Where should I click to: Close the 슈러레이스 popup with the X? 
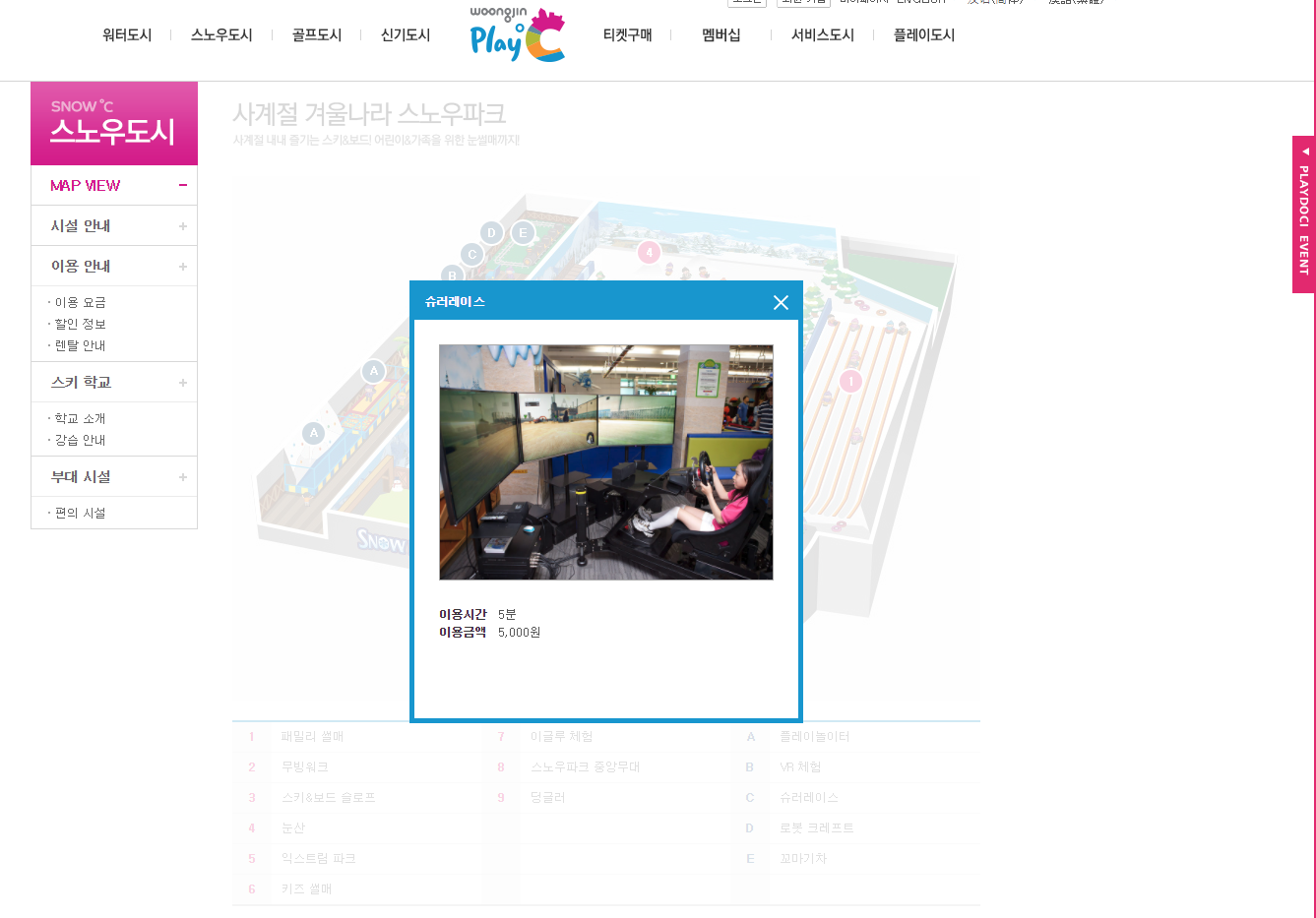click(781, 302)
